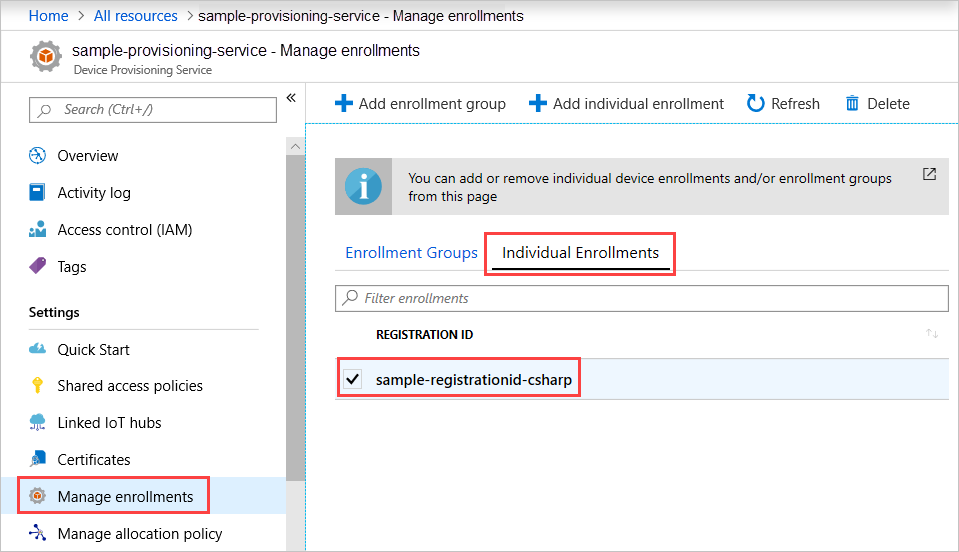Image resolution: width=959 pixels, height=552 pixels.
Task: Switch to the Enrollment Groups tab
Action: 411,252
